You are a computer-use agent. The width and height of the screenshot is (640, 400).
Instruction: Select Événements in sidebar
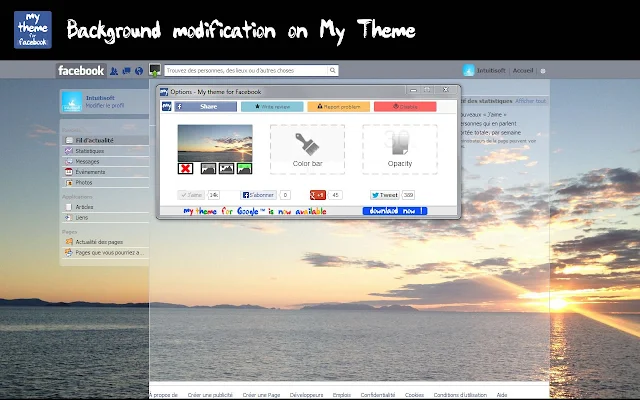(x=105, y=172)
